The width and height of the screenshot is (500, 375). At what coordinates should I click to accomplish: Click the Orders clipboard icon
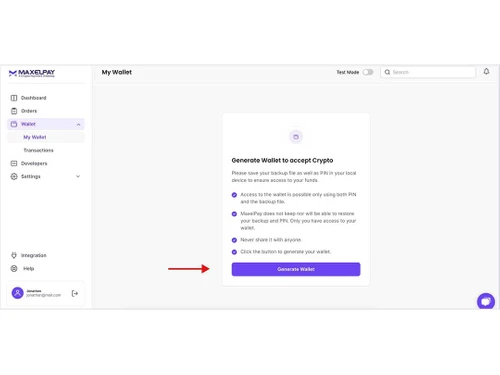[14, 111]
